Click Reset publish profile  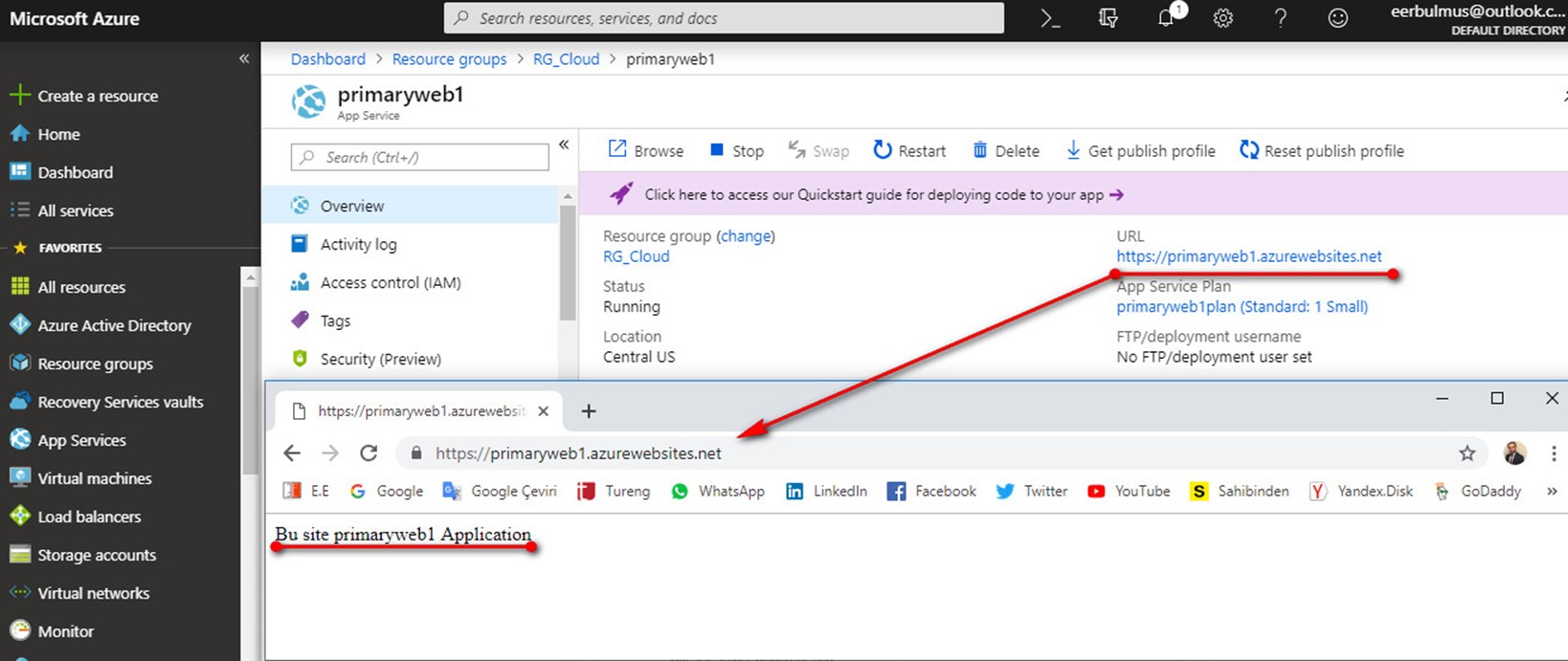(x=1321, y=150)
